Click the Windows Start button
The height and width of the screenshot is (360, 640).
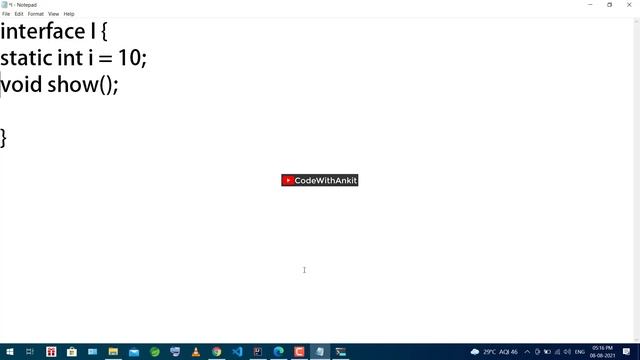coord(9,351)
